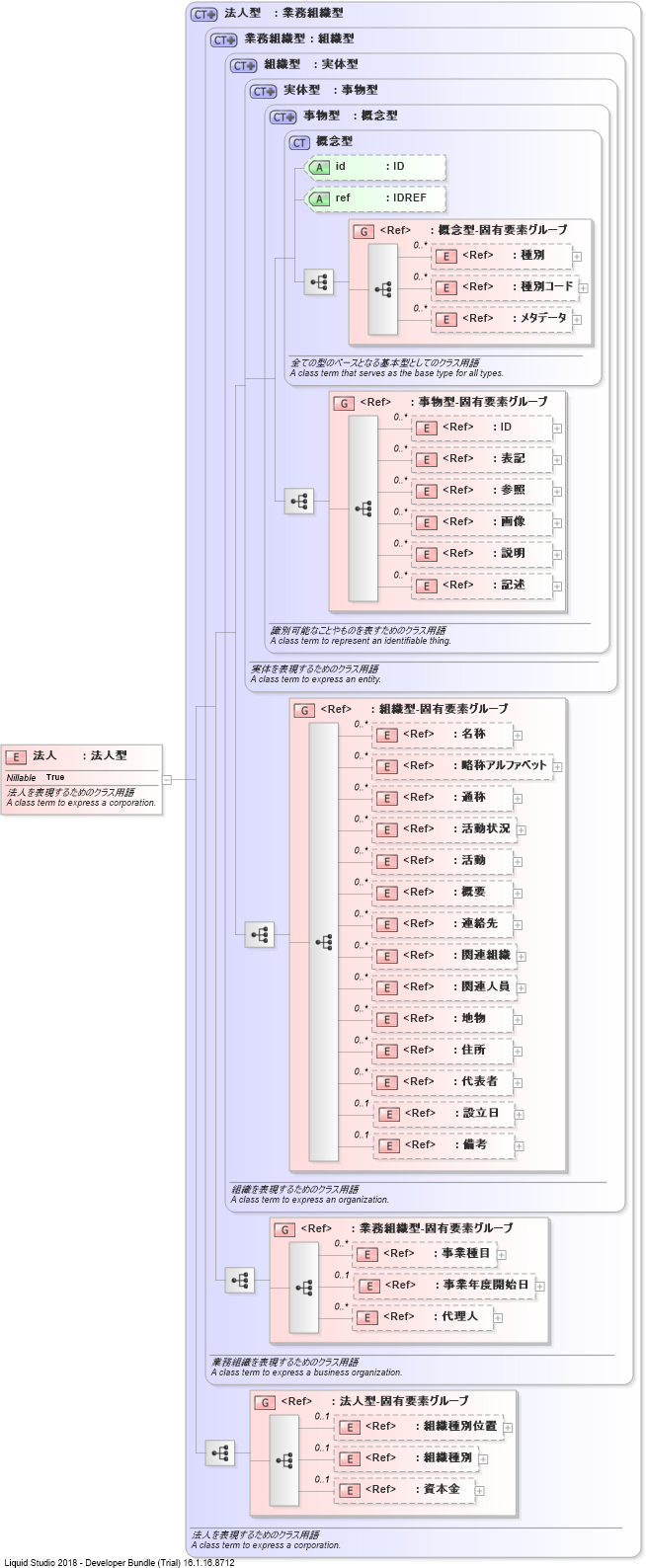Click the CT icon of 組織型

(x=244, y=65)
